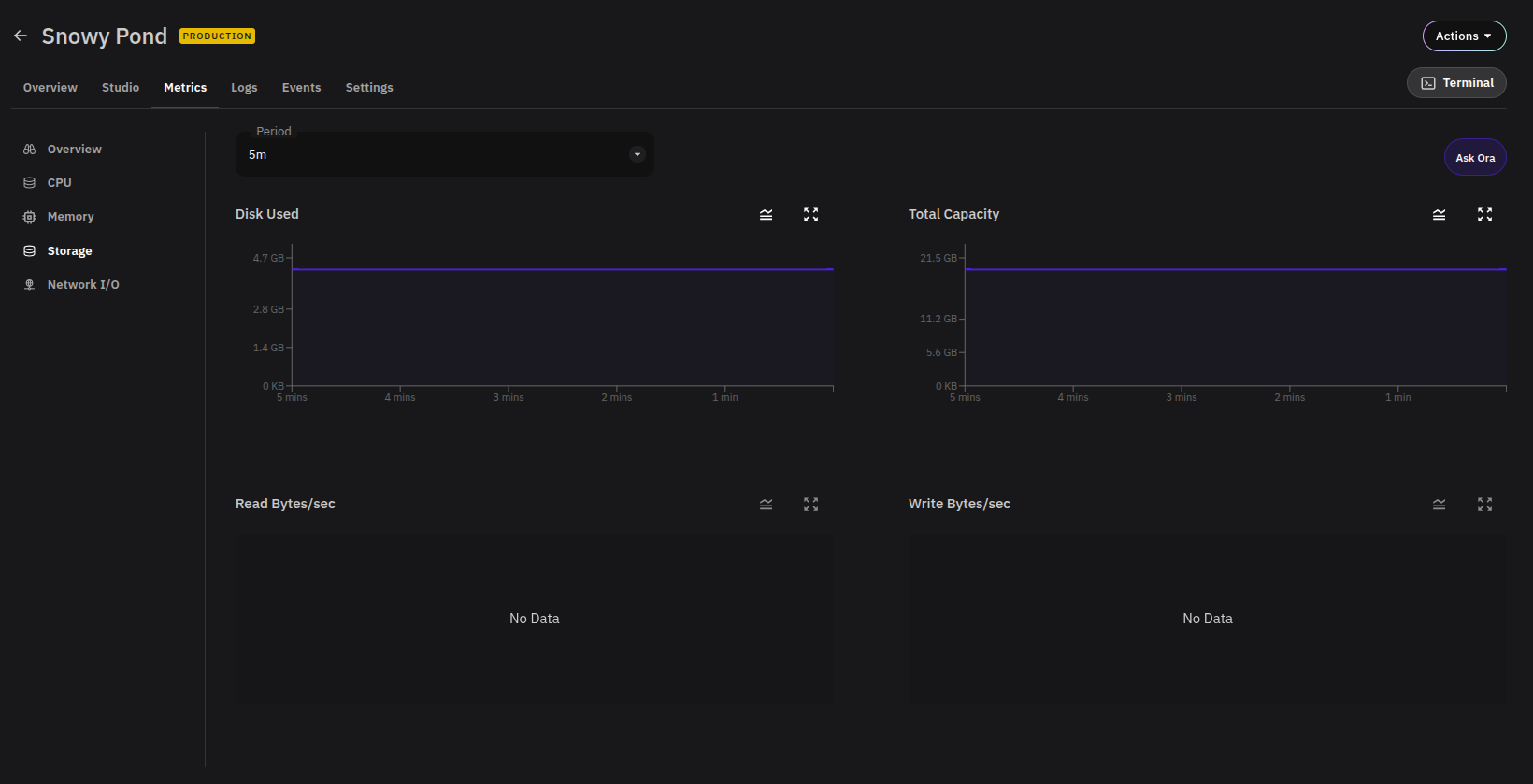
Task: Click No Data in Read Bytes/sec panel
Action: tap(535, 619)
